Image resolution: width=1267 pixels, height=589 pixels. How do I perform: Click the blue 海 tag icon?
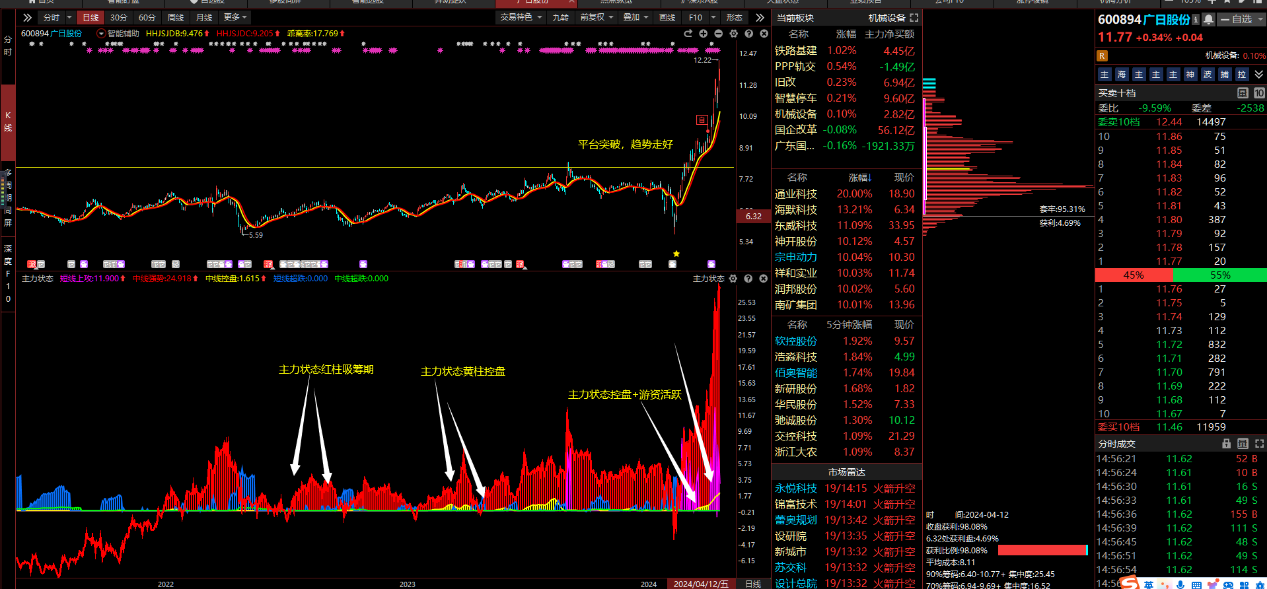1121,74
